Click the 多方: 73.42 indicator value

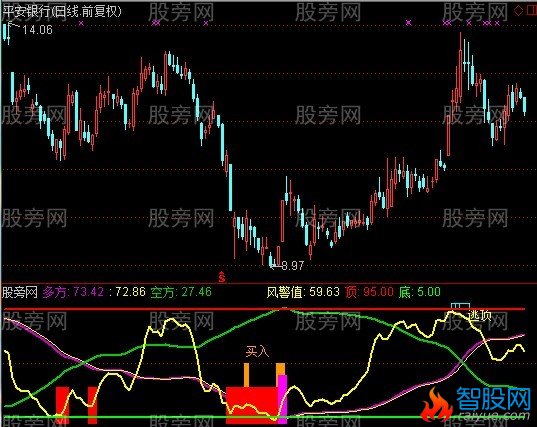click(x=73, y=292)
